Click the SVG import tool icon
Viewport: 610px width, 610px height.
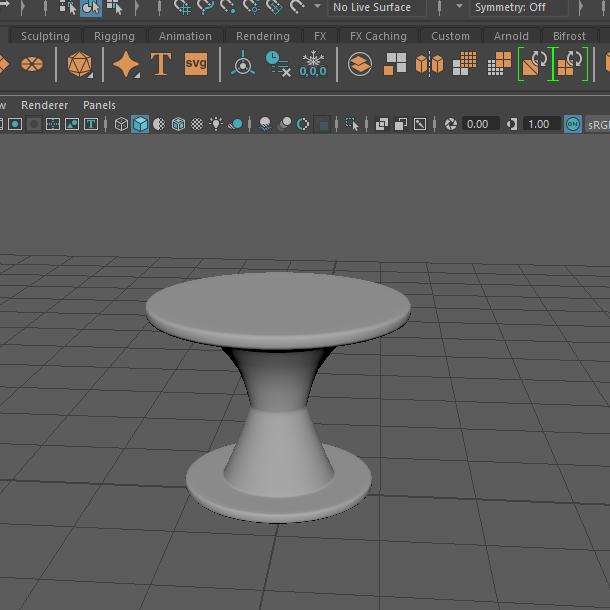[x=196, y=65]
